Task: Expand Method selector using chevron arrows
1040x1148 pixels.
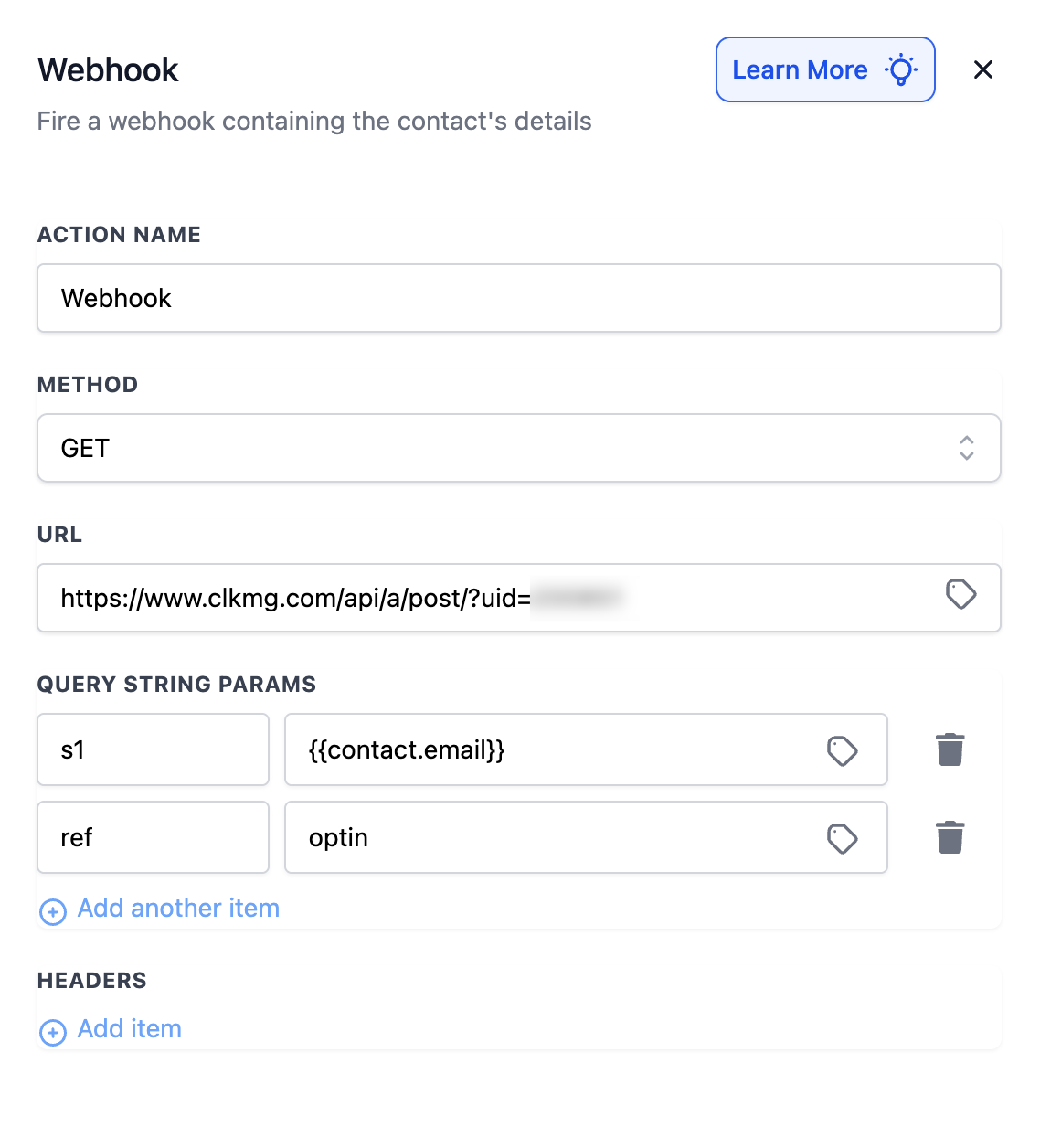Action: [x=966, y=448]
